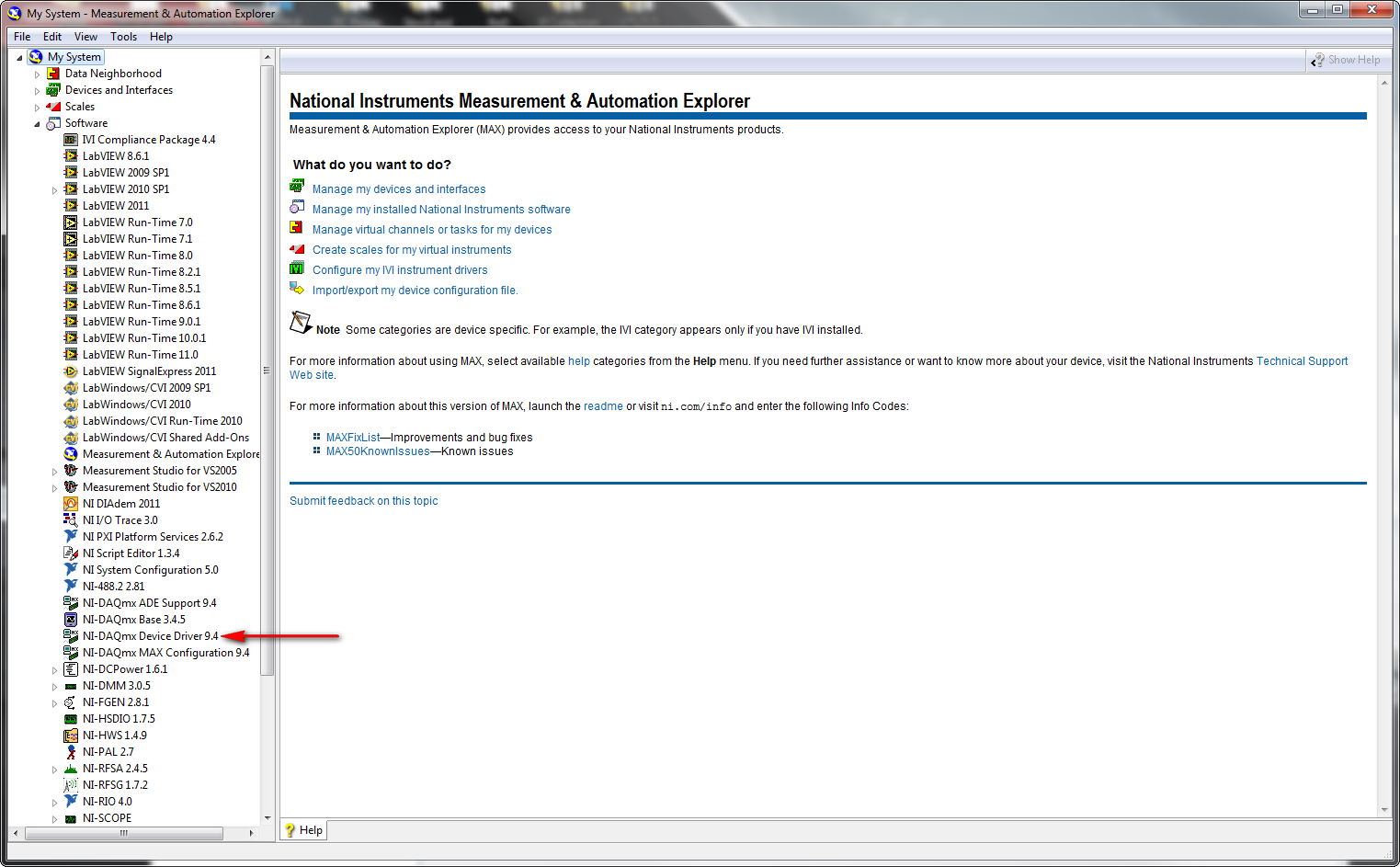This screenshot has height=867, width=1400.
Task: Click the Measurement Studio for VS2005 icon
Action: [71, 471]
